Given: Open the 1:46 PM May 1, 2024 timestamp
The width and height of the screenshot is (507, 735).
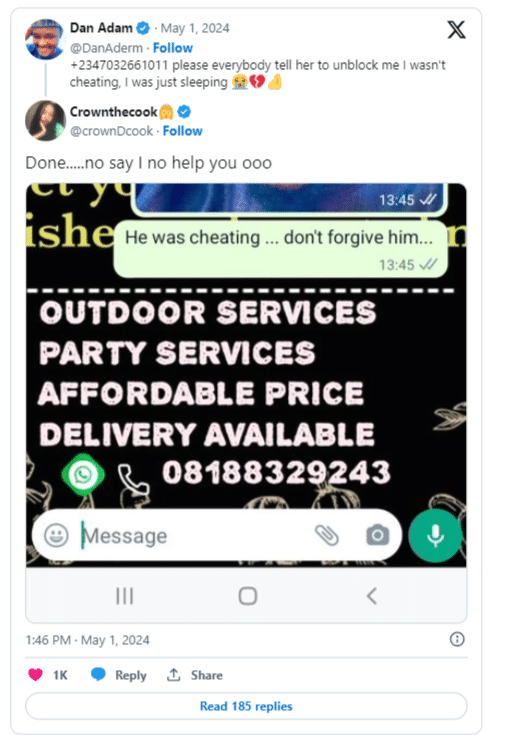Looking at the screenshot, I should click(88, 640).
